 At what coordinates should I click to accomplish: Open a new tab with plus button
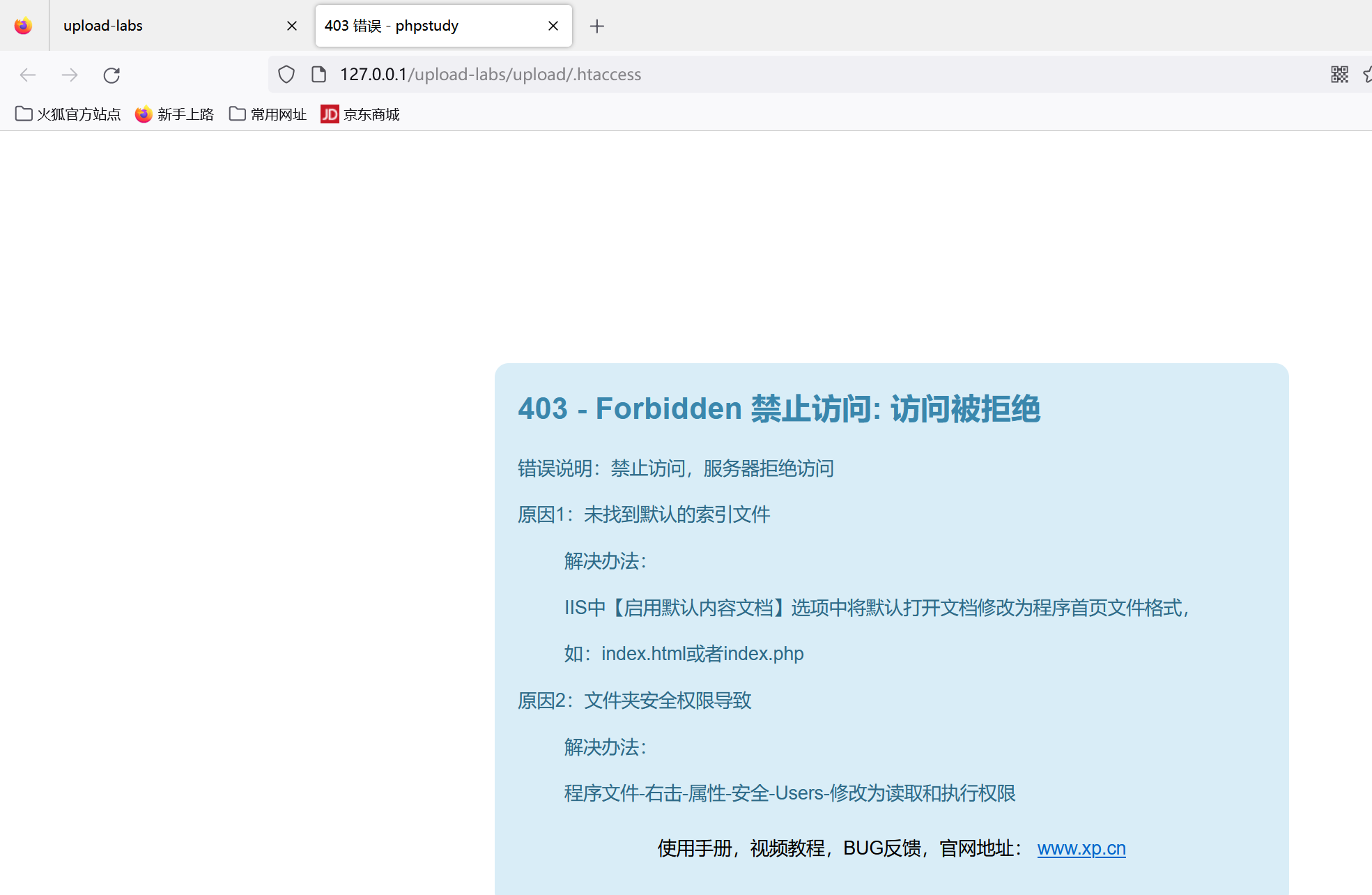(x=596, y=26)
